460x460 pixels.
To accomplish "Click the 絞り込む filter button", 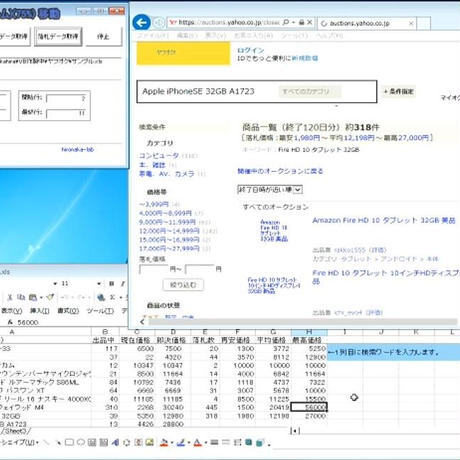I will tap(183, 285).
